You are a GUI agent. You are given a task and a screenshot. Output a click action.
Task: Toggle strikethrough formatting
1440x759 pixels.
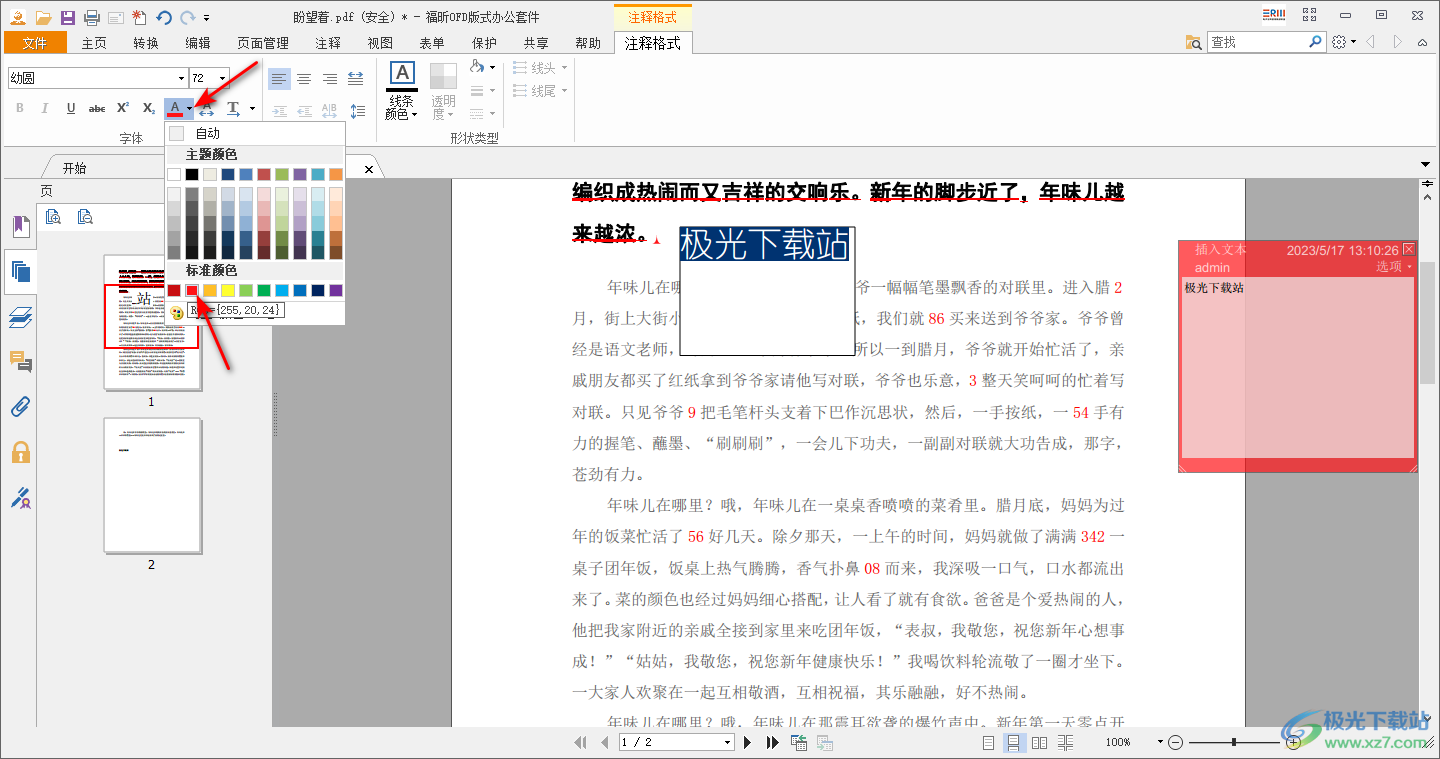click(97, 108)
